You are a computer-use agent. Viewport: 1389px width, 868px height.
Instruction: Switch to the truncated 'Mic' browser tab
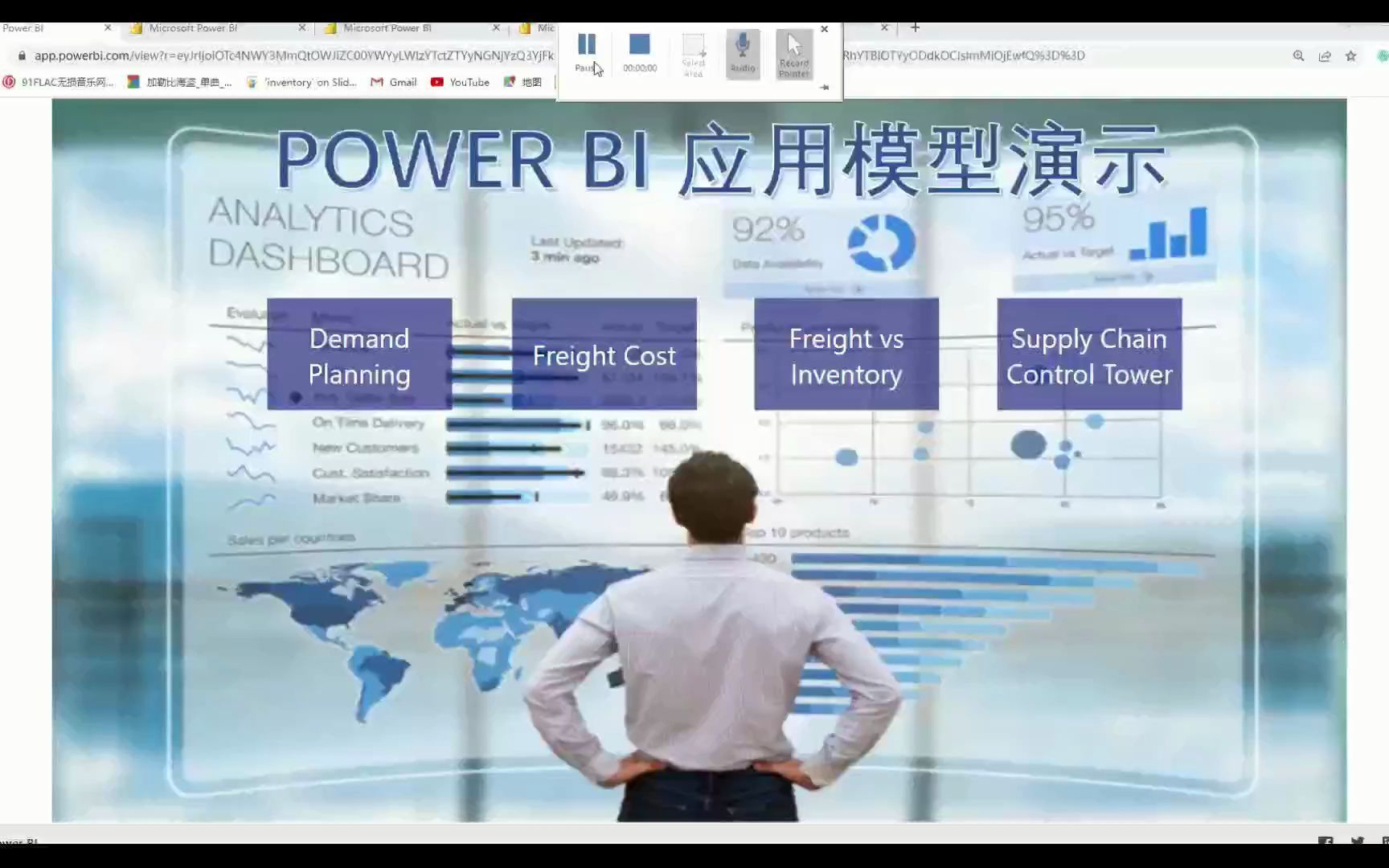point(536,28)
